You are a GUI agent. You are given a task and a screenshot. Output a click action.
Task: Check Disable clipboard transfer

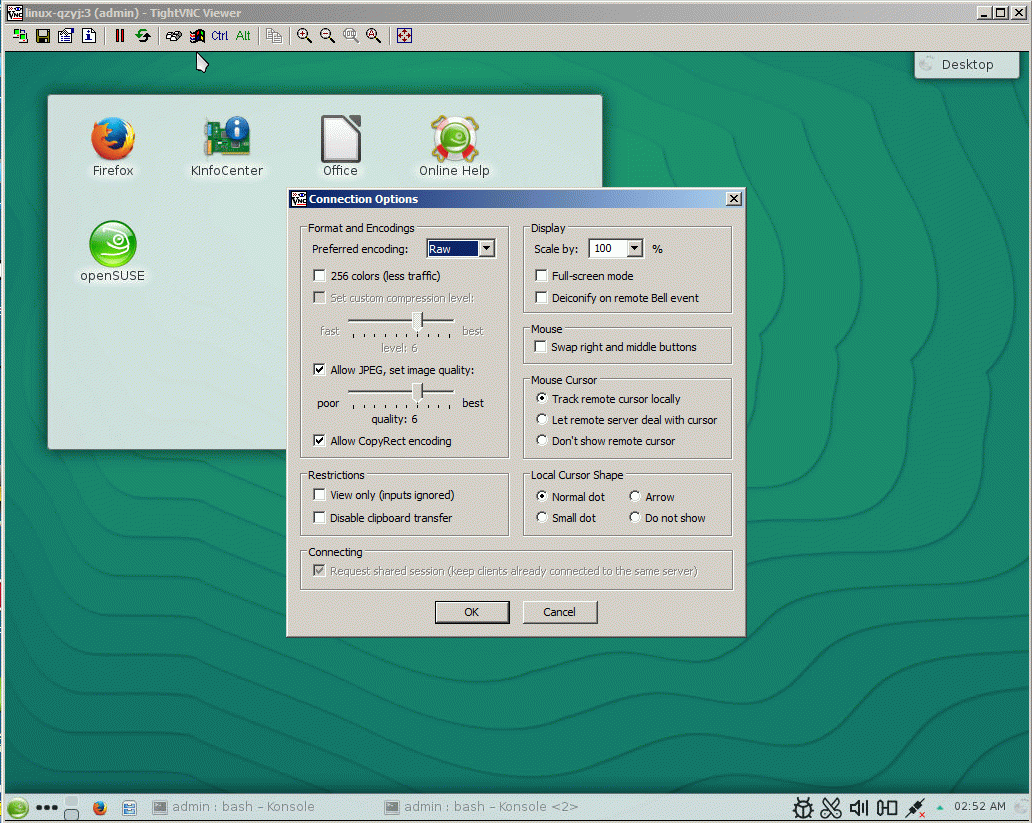pos(319,518)
